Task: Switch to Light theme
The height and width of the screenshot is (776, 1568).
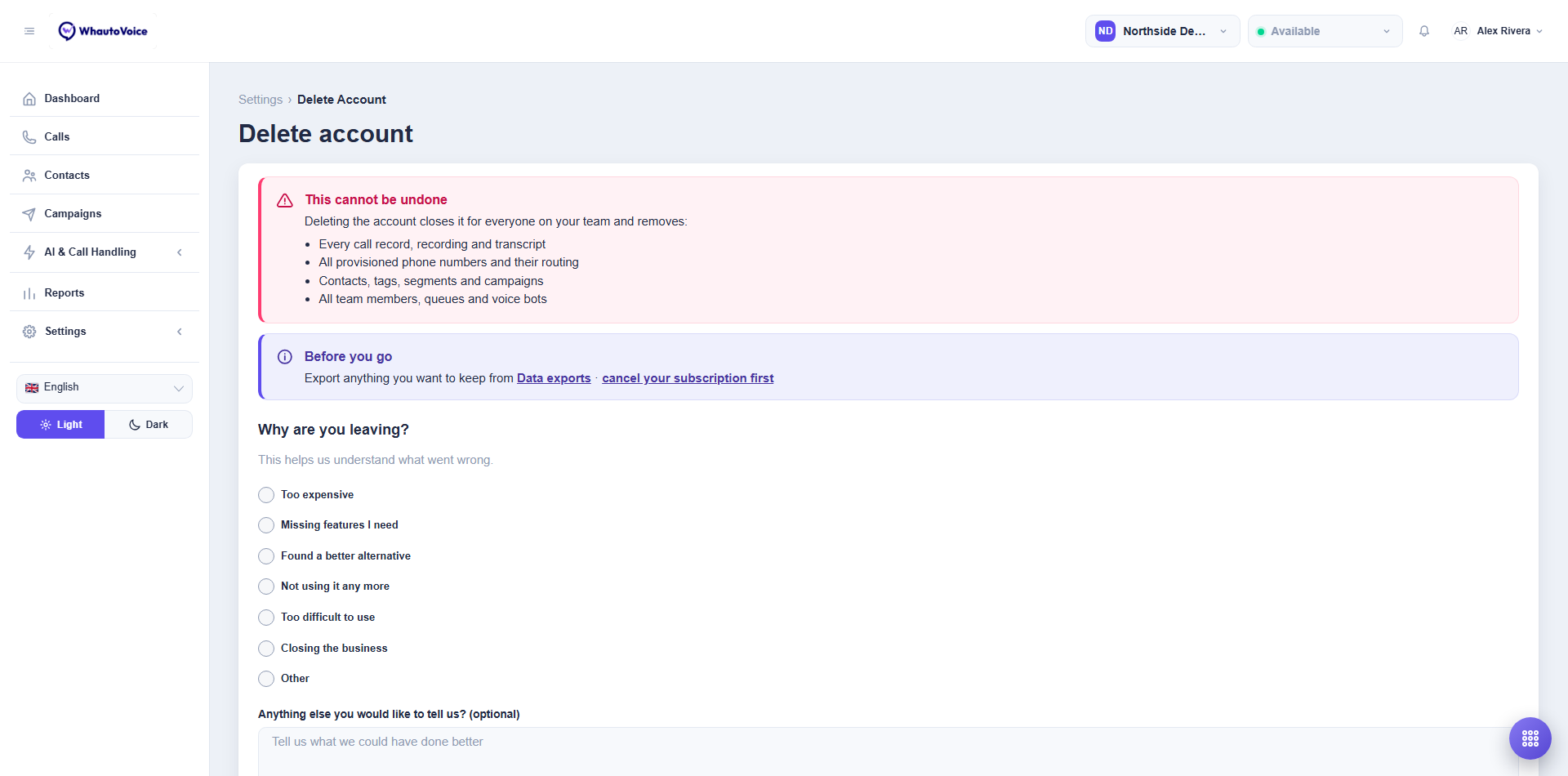Action: [x=60, y=425]
